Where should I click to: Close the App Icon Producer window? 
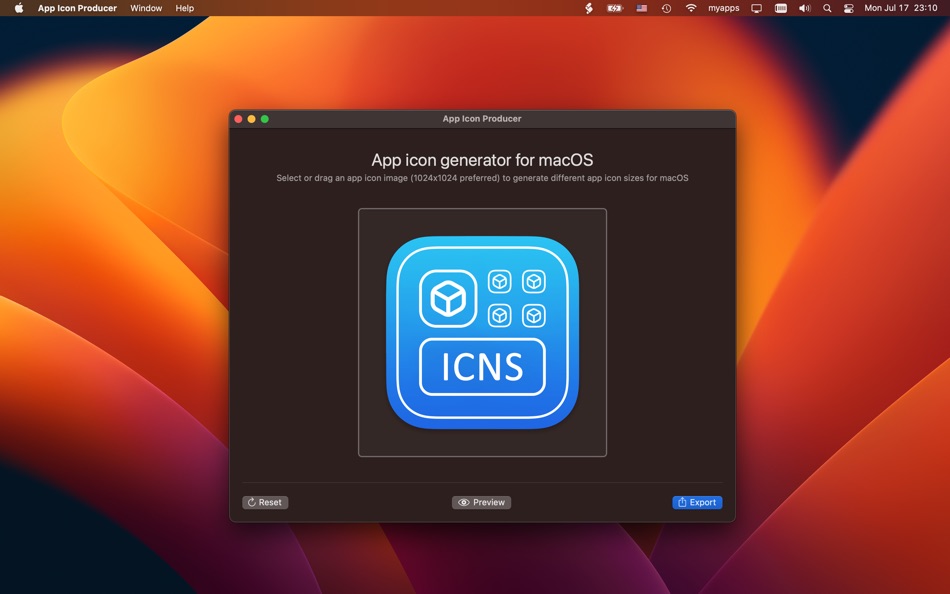(x=239, y=119)
